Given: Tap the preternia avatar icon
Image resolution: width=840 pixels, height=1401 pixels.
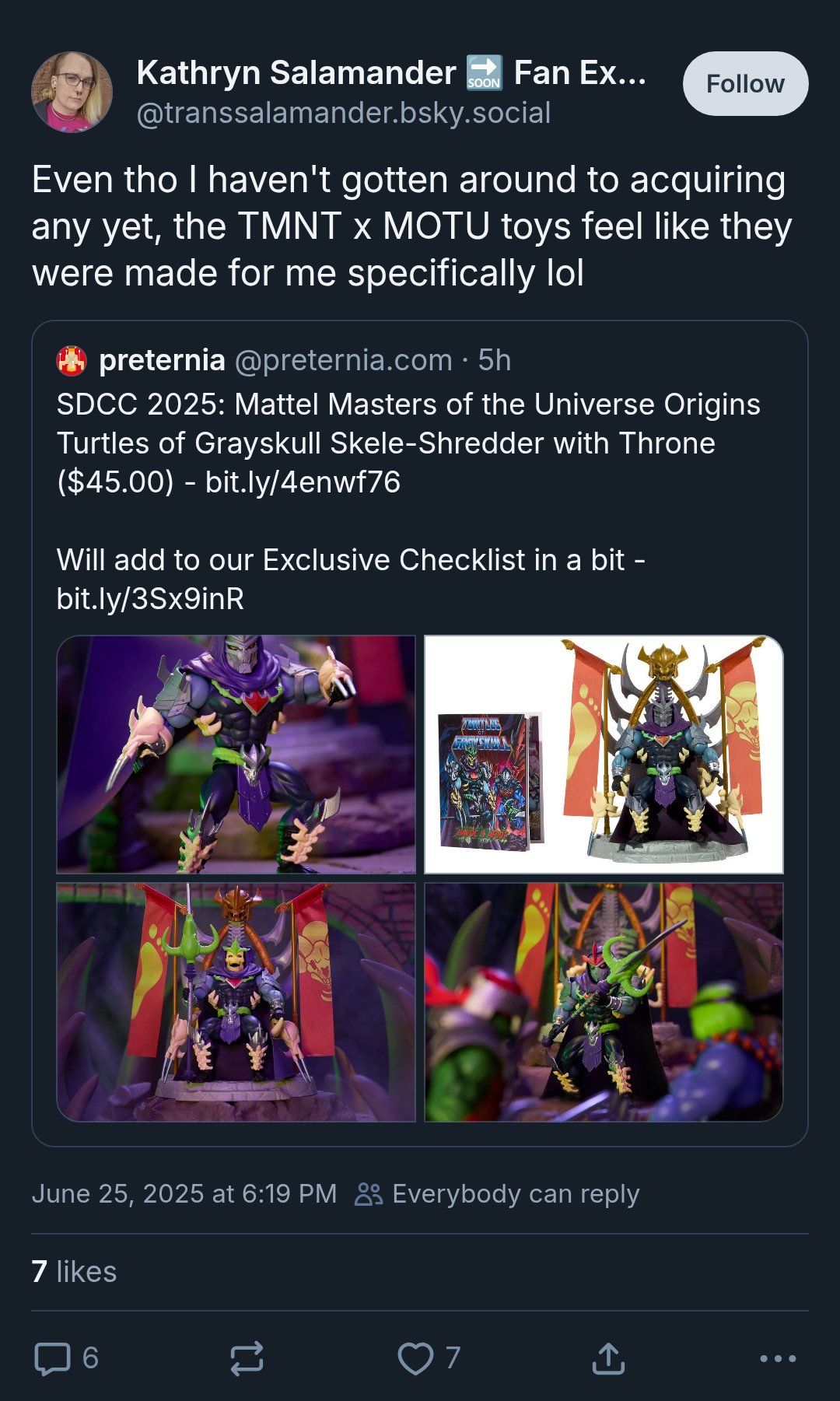Looking at the screenshot, I should point(72,361).
